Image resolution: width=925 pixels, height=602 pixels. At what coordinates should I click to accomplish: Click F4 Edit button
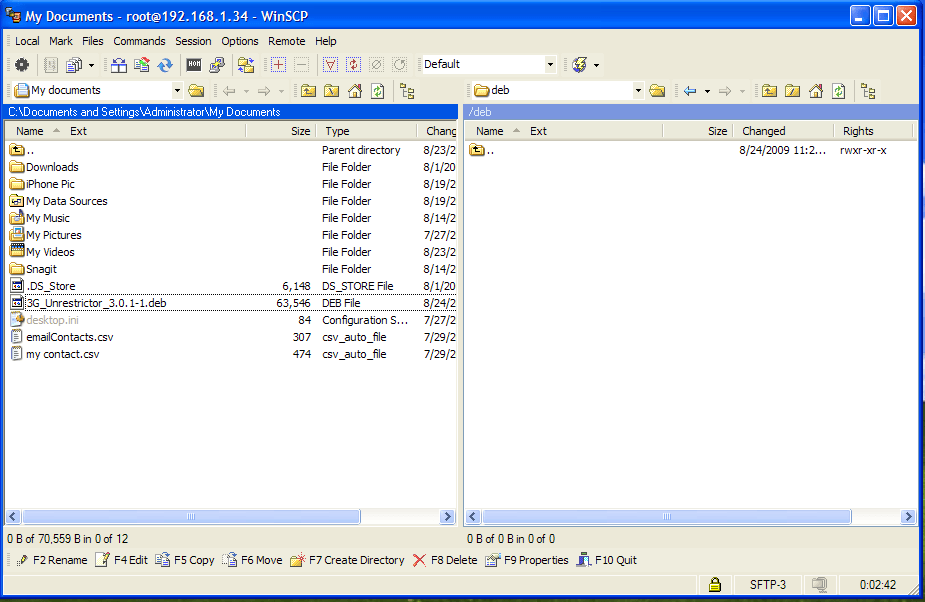122,560
